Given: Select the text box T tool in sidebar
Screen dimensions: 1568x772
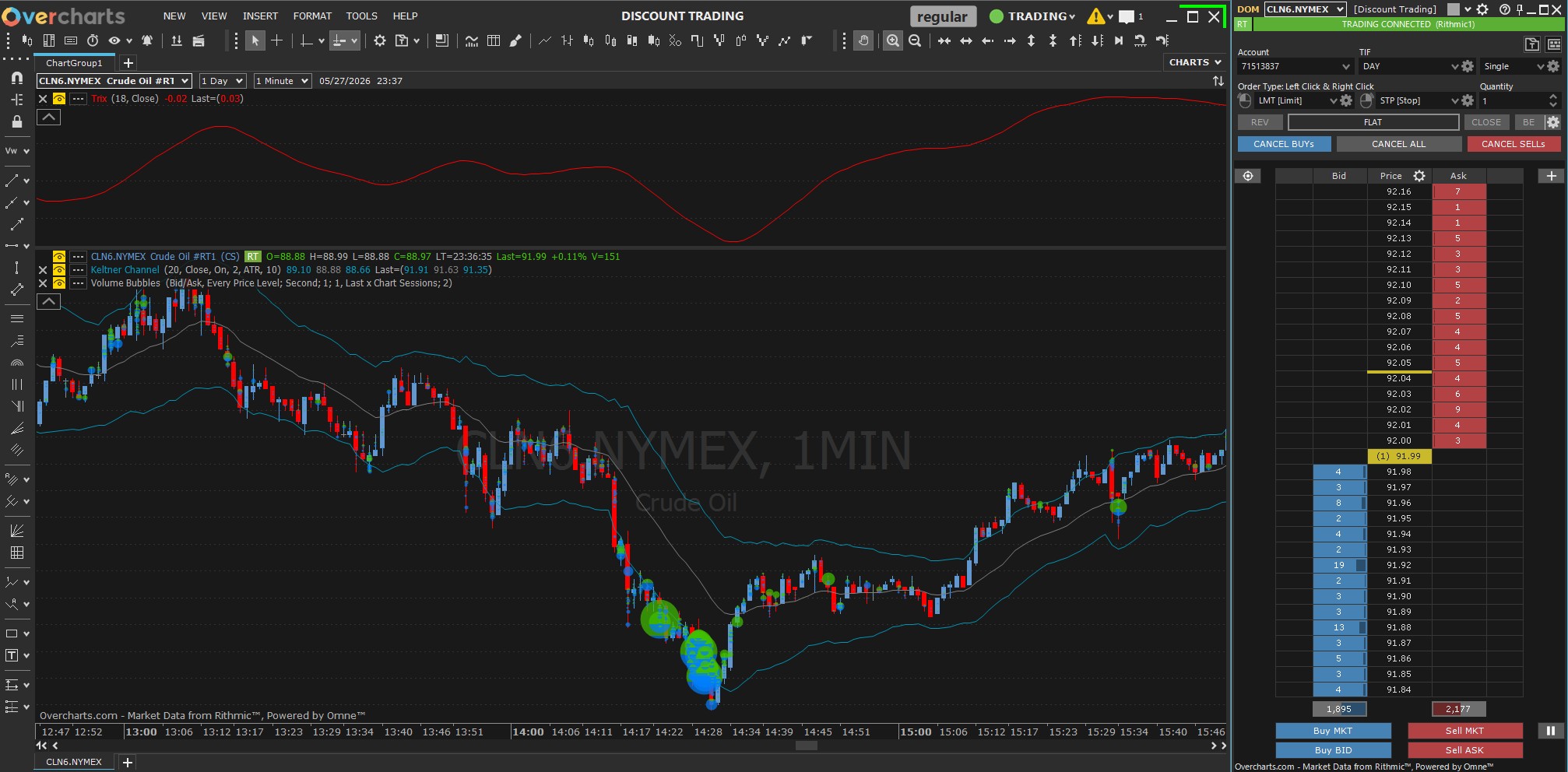Looking at the screenshot, I should tap(12, 655).
